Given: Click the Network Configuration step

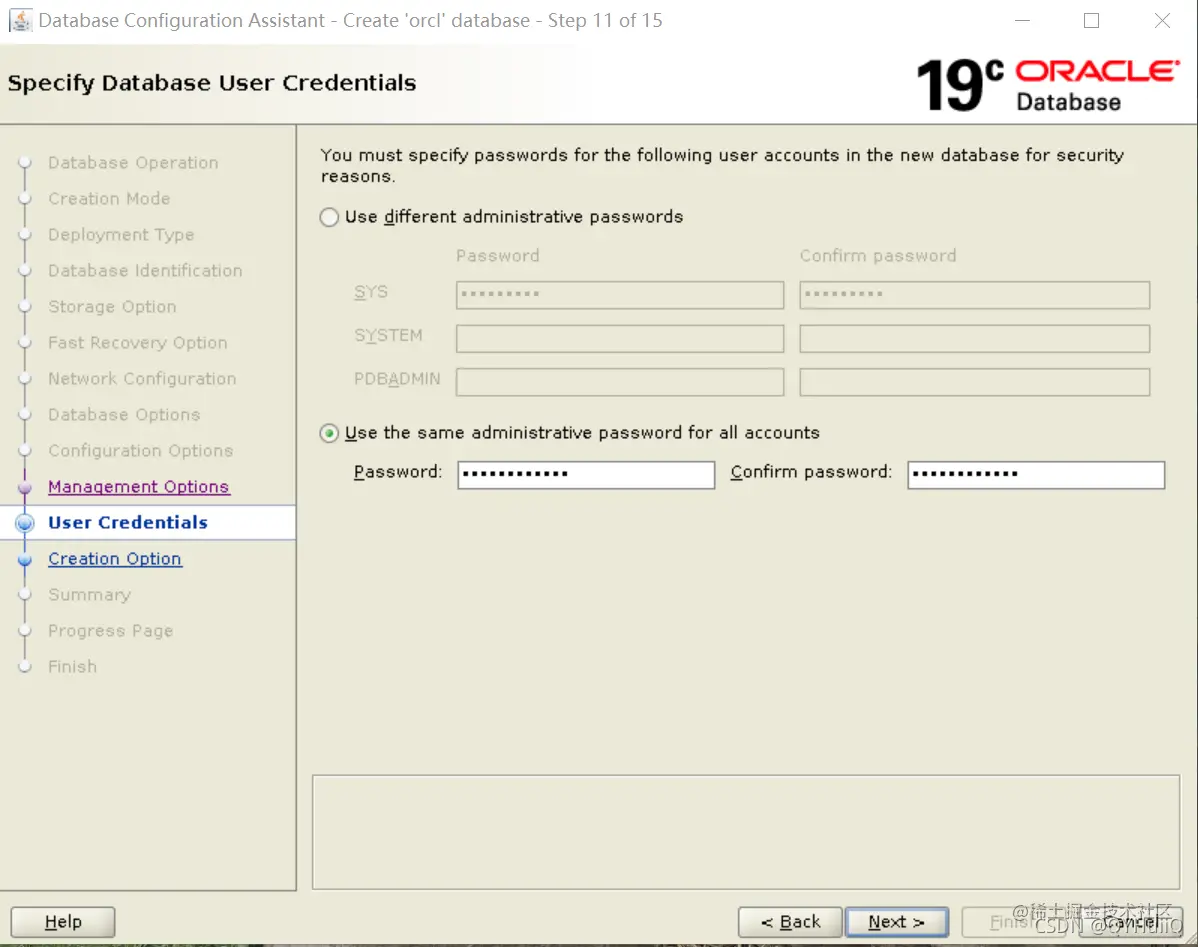Looking at the screenshot, I should click(142, 378).
